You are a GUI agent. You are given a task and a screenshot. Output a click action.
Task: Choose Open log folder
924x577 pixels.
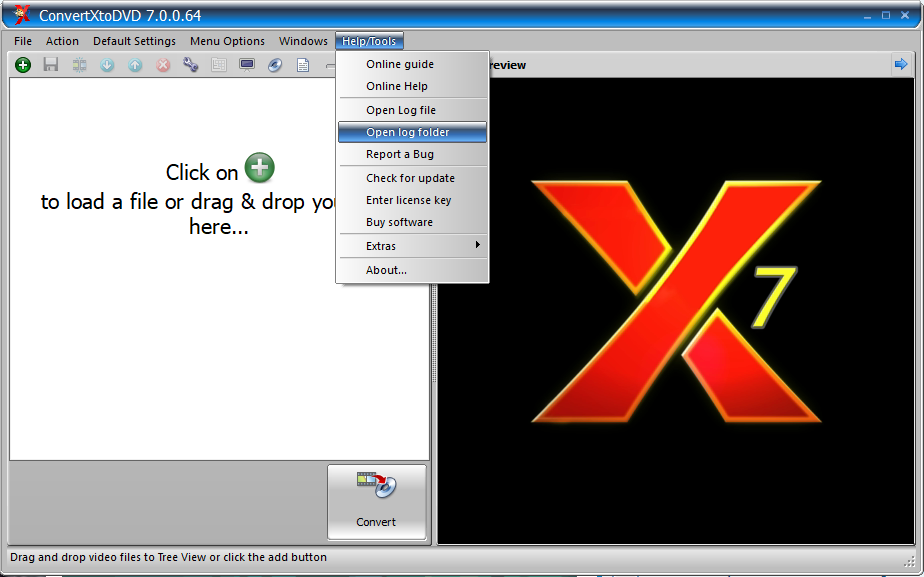pos(412,132)
